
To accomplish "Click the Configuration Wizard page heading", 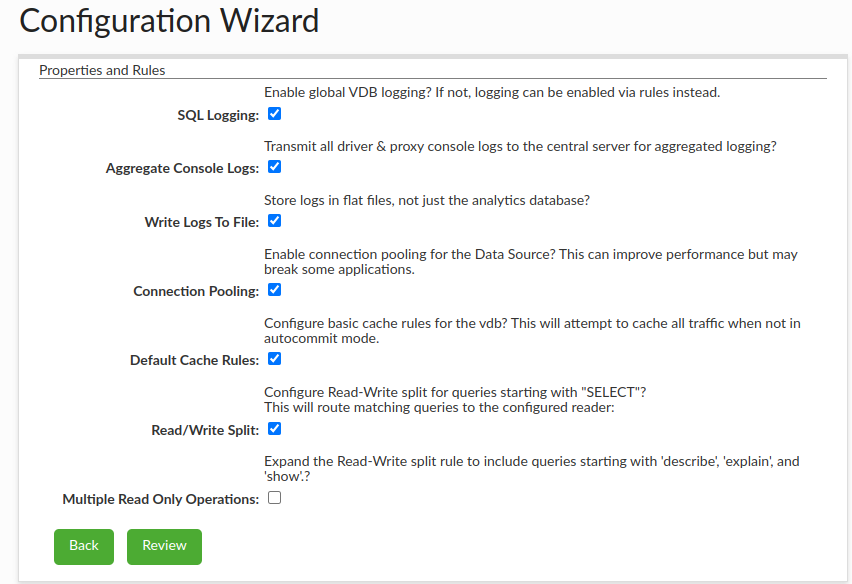I will tap(169, 21).
